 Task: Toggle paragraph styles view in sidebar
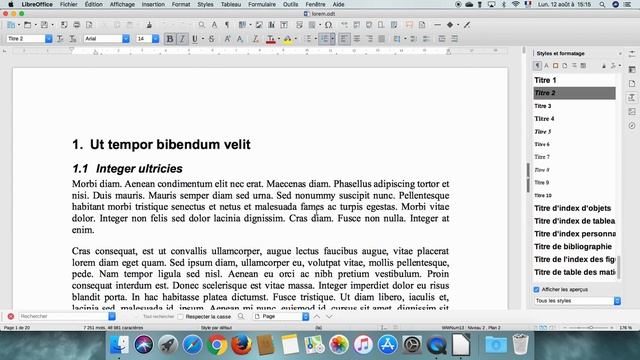click(x=537, y=65)
